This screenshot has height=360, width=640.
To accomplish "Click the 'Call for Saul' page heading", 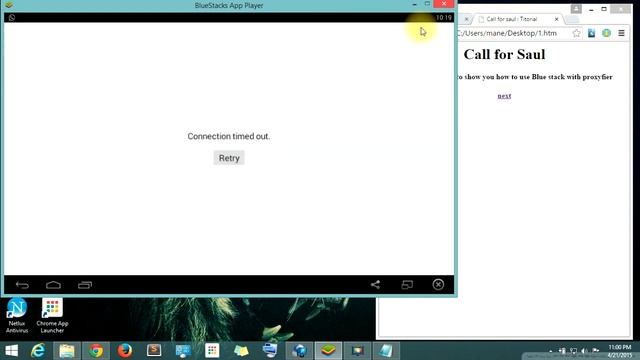I will (504, 54).
